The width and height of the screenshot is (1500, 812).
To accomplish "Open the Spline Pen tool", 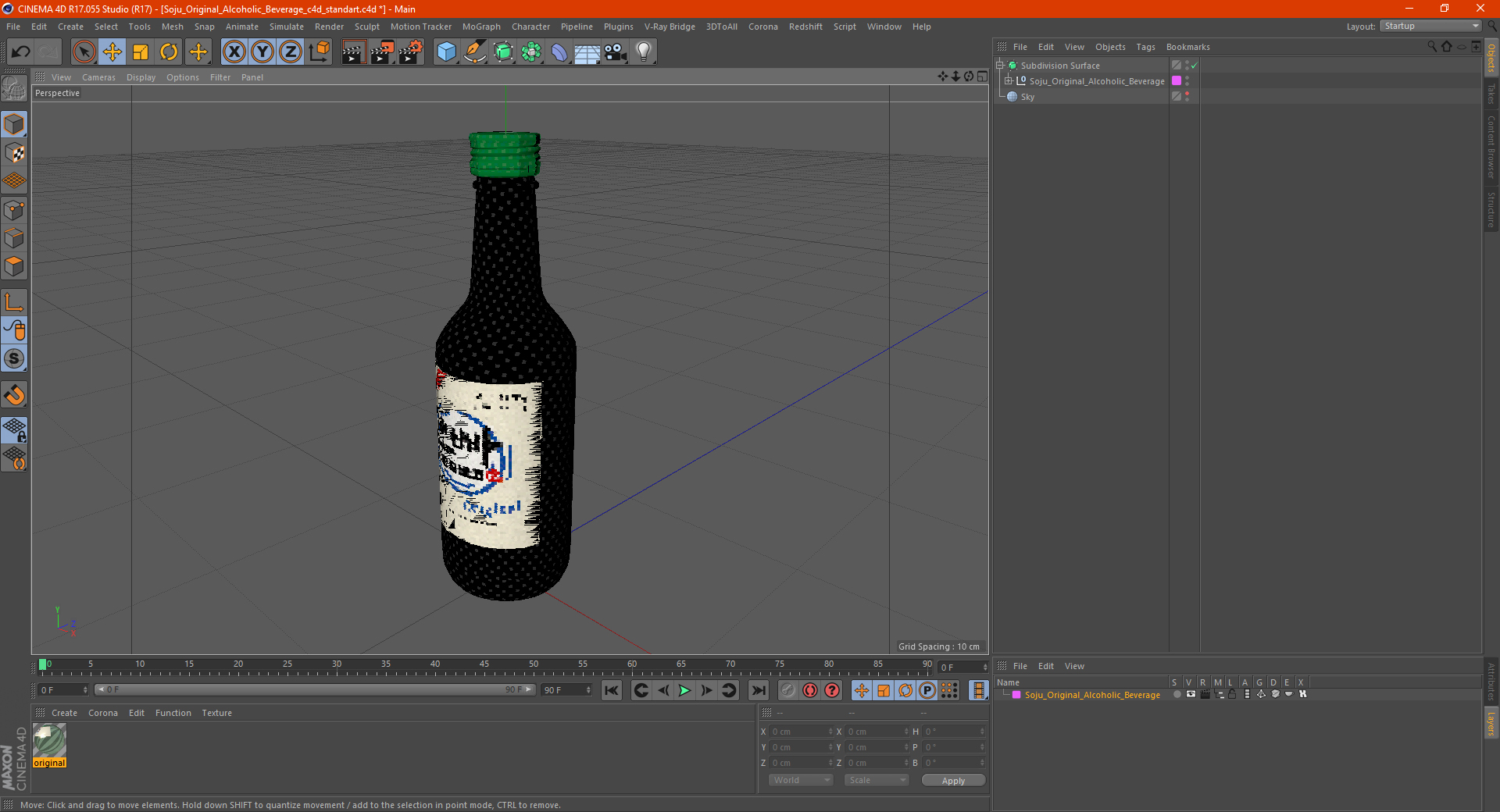I will point(475,52).
